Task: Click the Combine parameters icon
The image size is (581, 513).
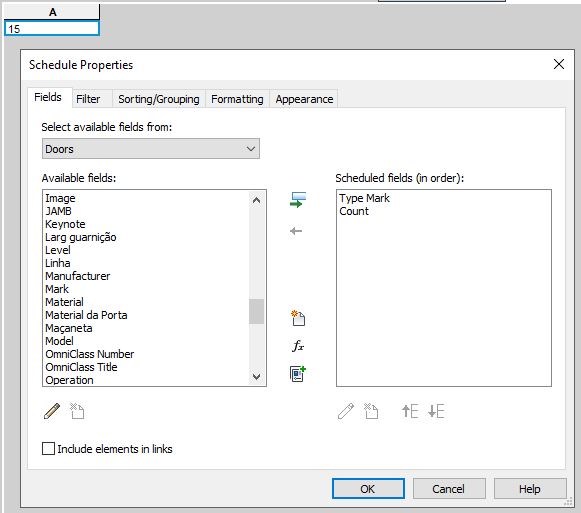Action: 298,374
